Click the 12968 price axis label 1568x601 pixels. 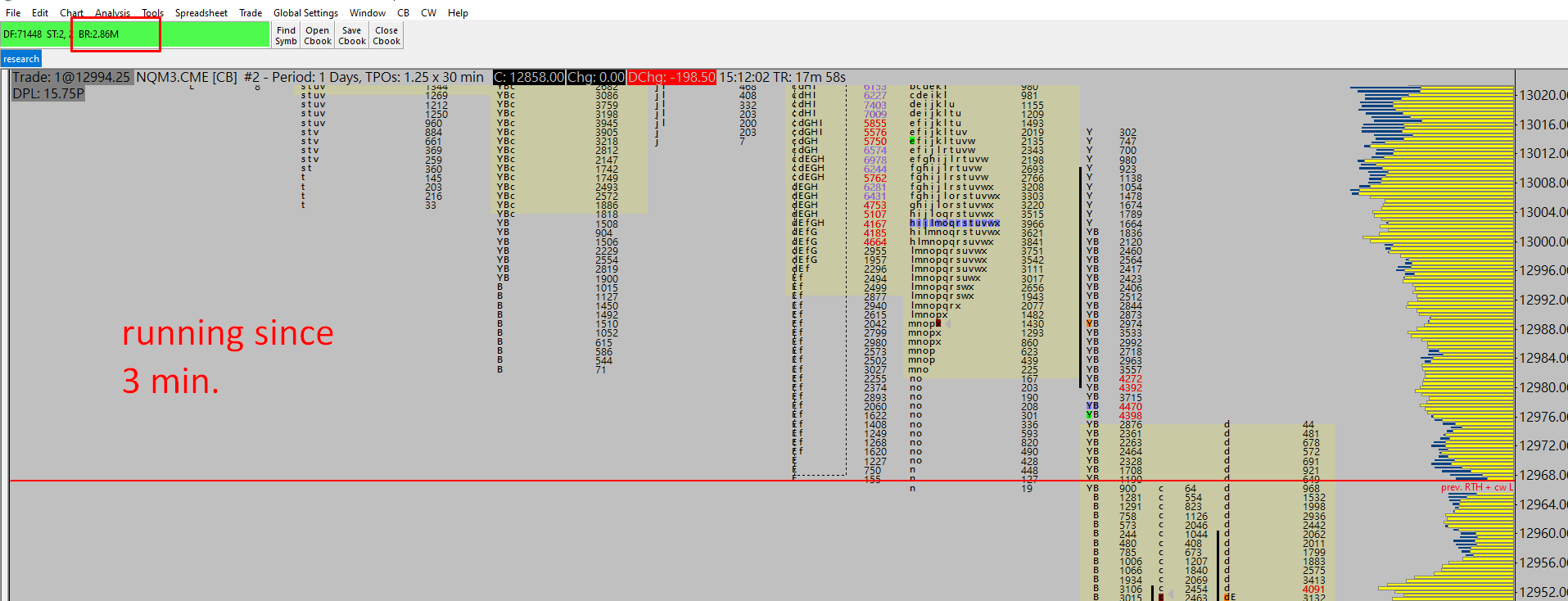coord(1543,475)
